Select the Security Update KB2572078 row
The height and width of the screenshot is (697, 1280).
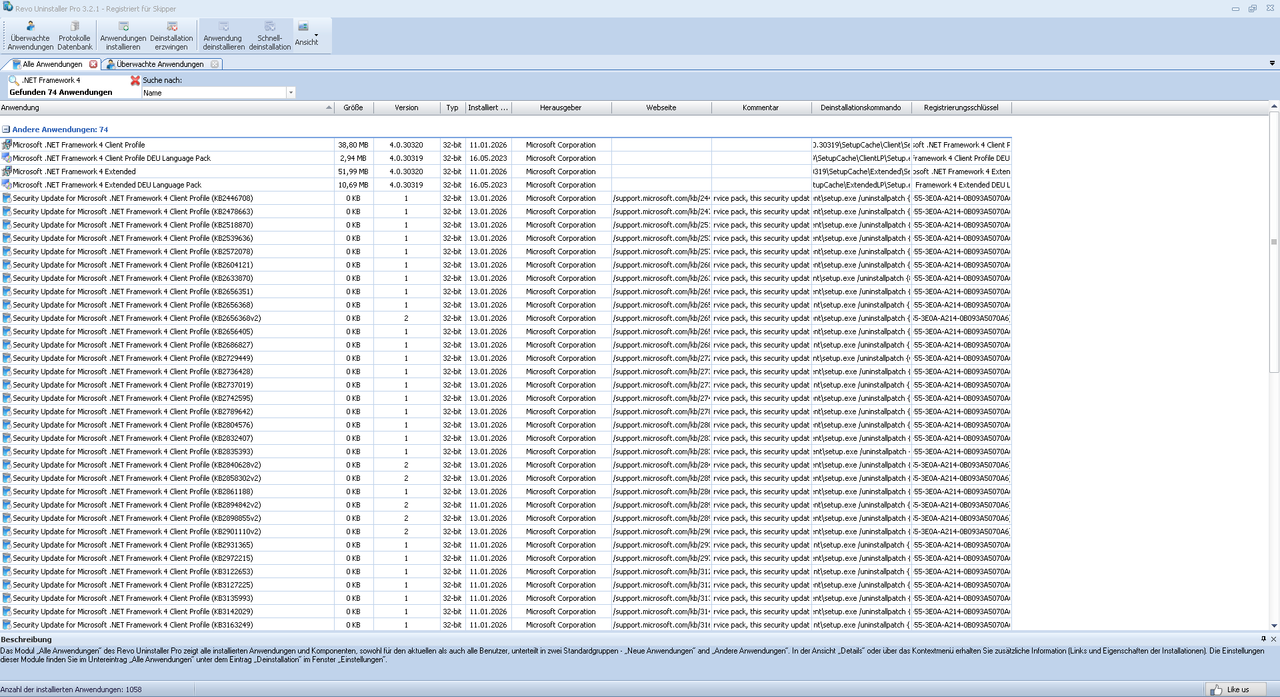click(x=506, y=252)
